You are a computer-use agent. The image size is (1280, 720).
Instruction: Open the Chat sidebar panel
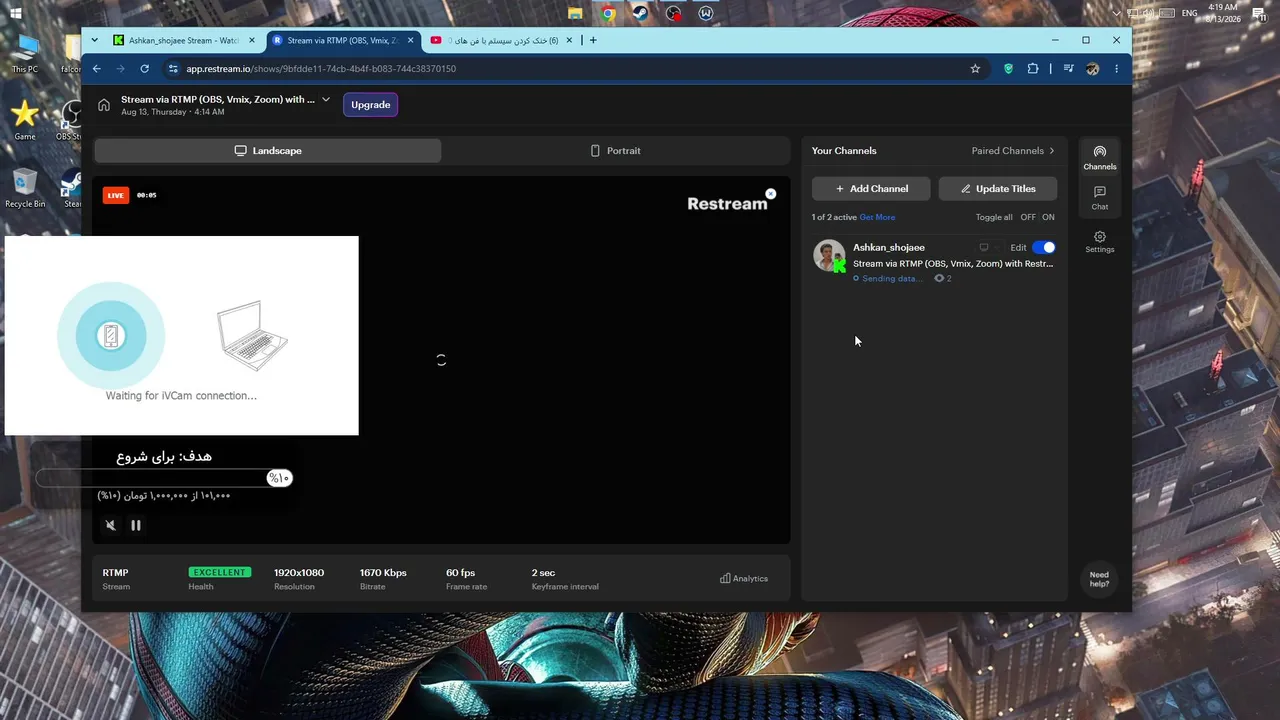(1099, 198)
